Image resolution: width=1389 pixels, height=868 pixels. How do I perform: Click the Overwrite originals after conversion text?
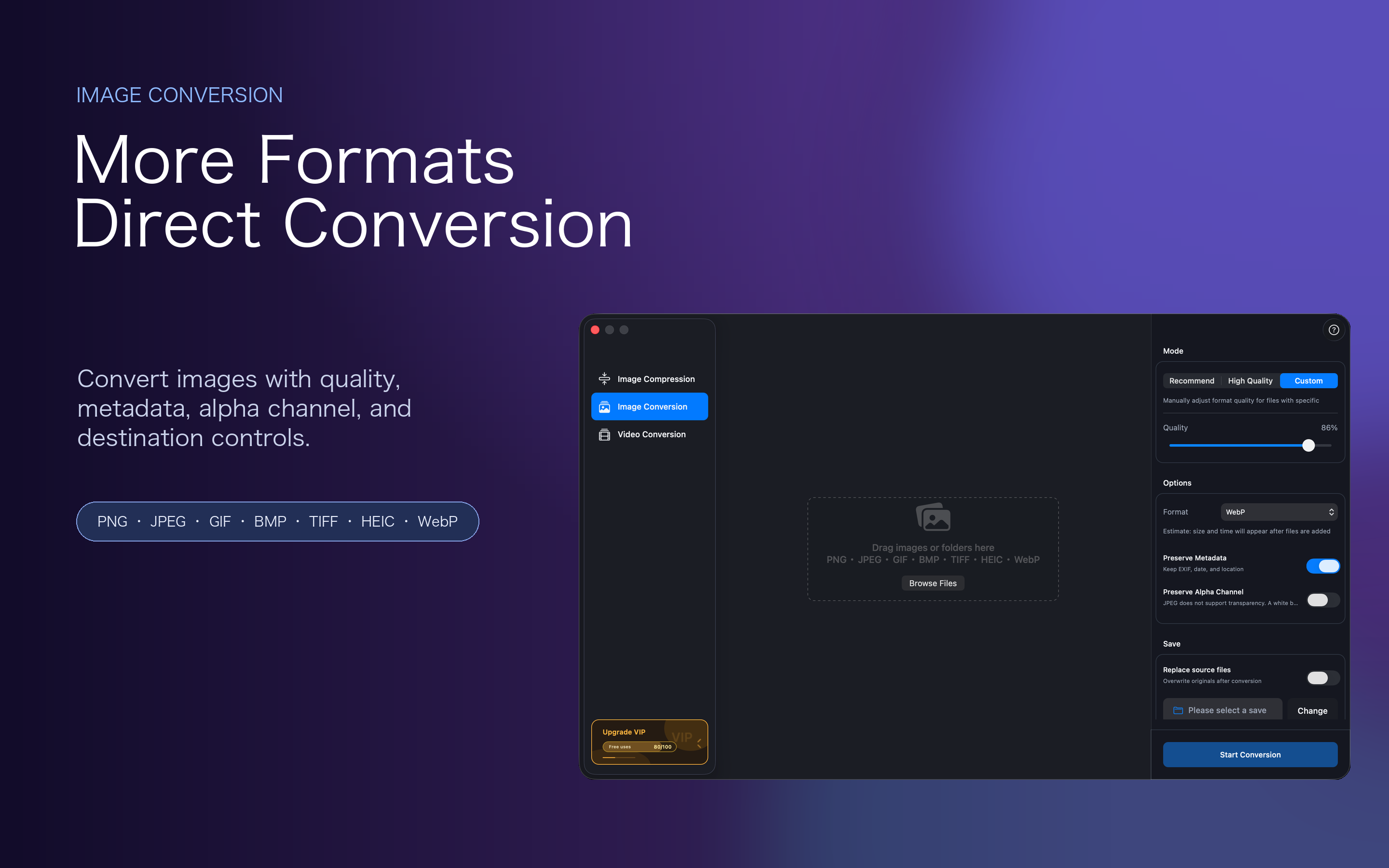coord(1212,681)
